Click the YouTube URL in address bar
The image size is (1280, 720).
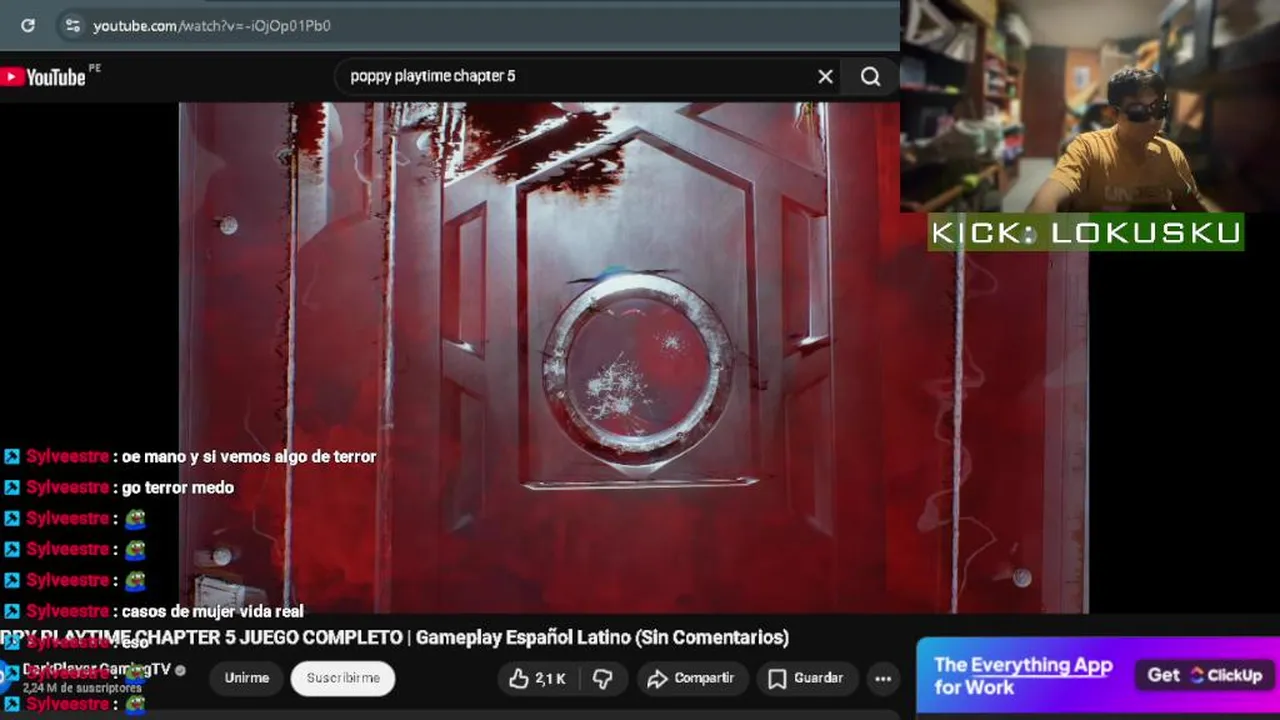click(x=212, y=26)
